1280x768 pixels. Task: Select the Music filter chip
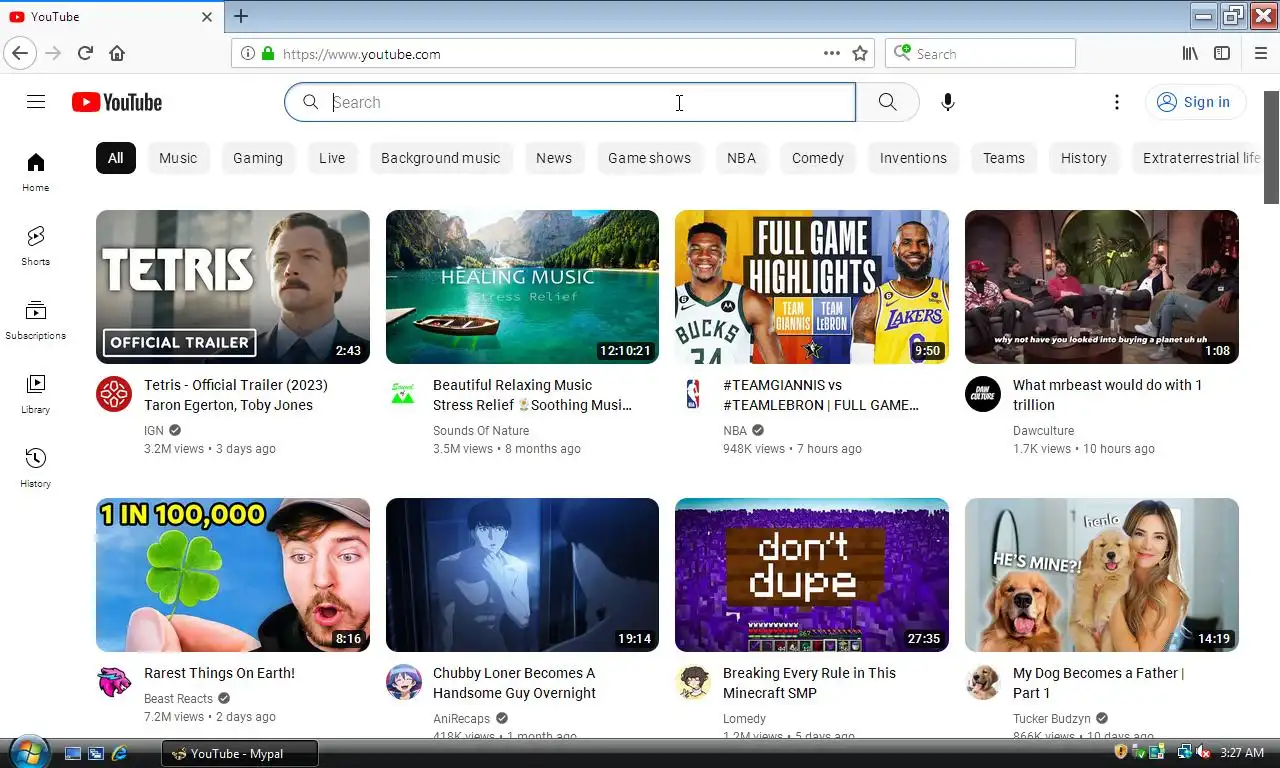tap(178, 158)
